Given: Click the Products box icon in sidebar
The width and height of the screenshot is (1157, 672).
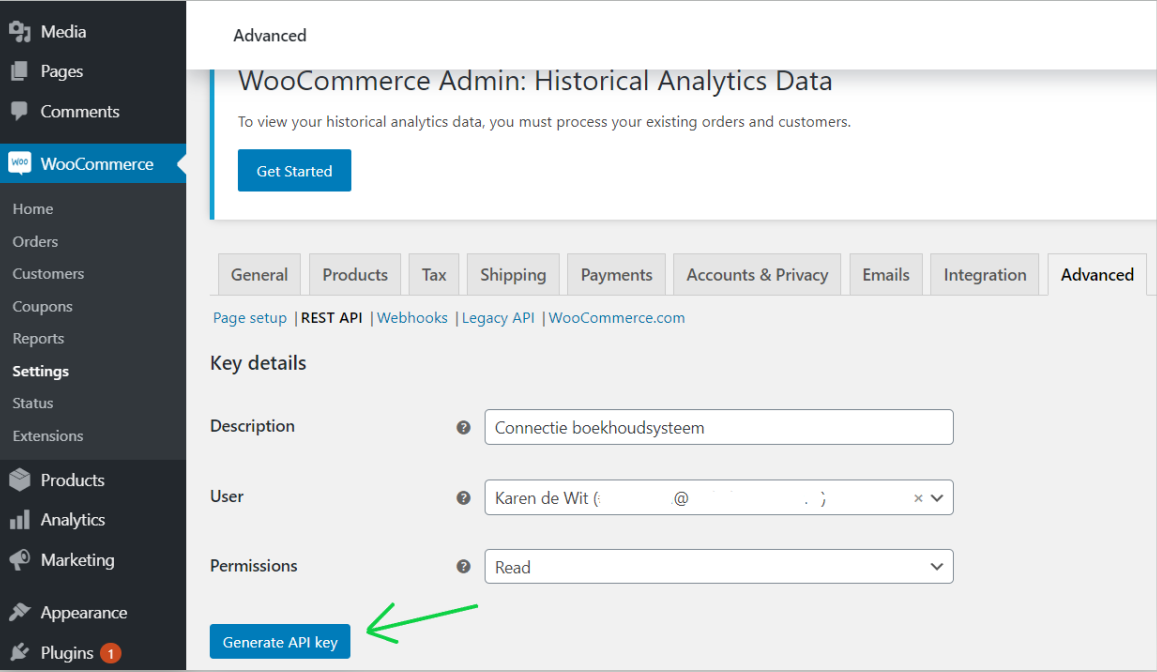Looking at the screenshot, I should pyautogui.click(x=20, y=480).
